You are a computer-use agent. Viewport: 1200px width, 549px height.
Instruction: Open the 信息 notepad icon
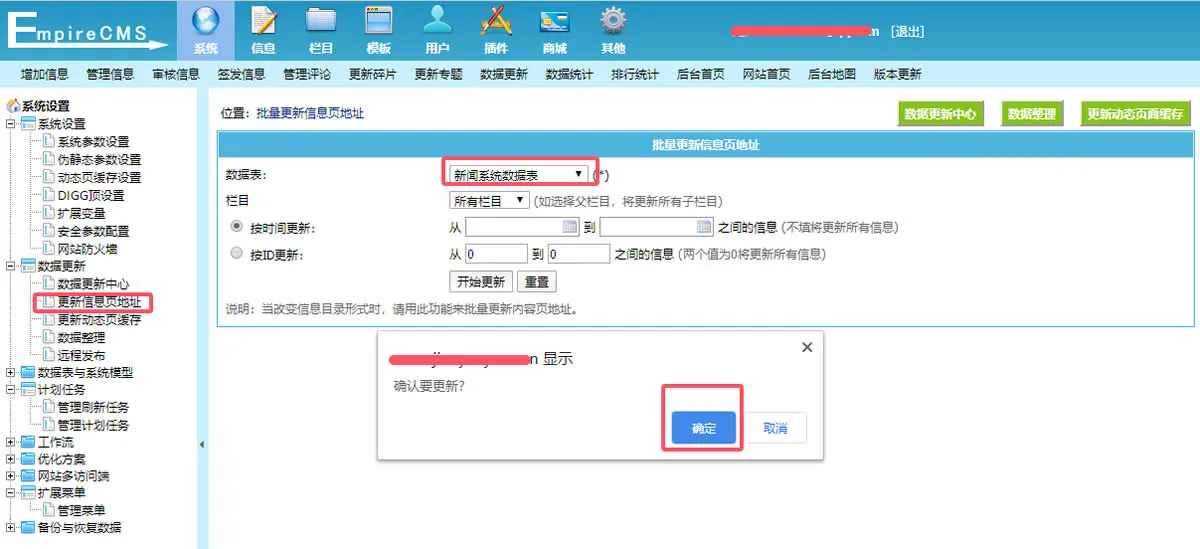coord(263,22)
